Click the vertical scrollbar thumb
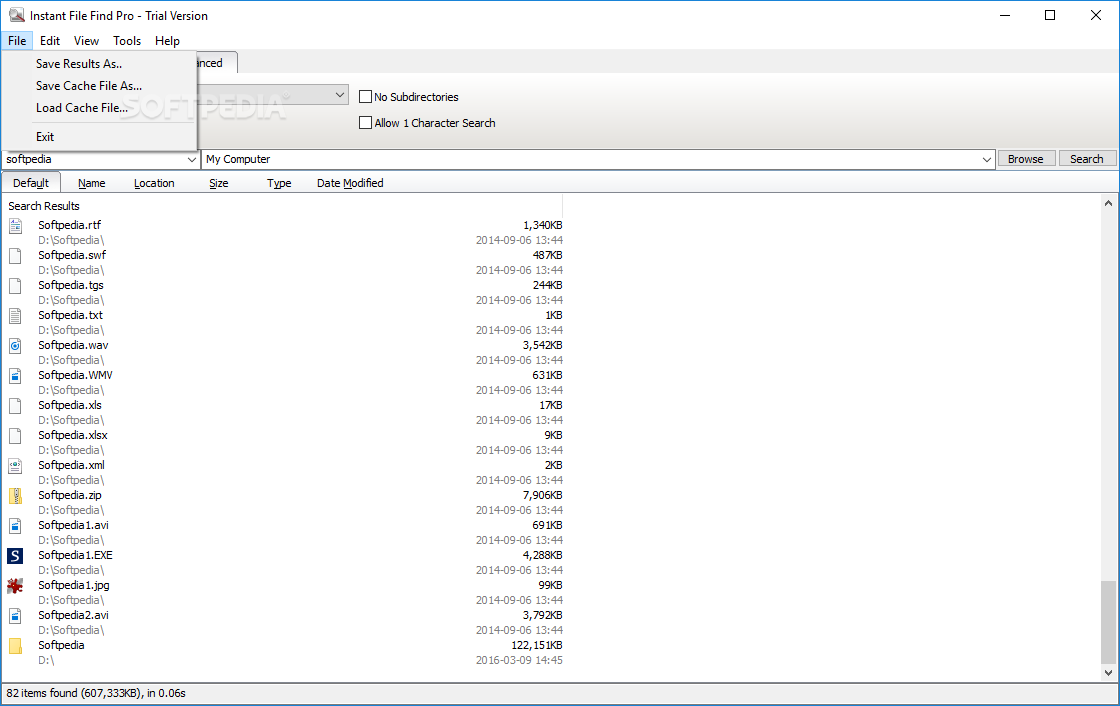The image size is (1120, 706). pyautogui.click(x=1108, y=622)
